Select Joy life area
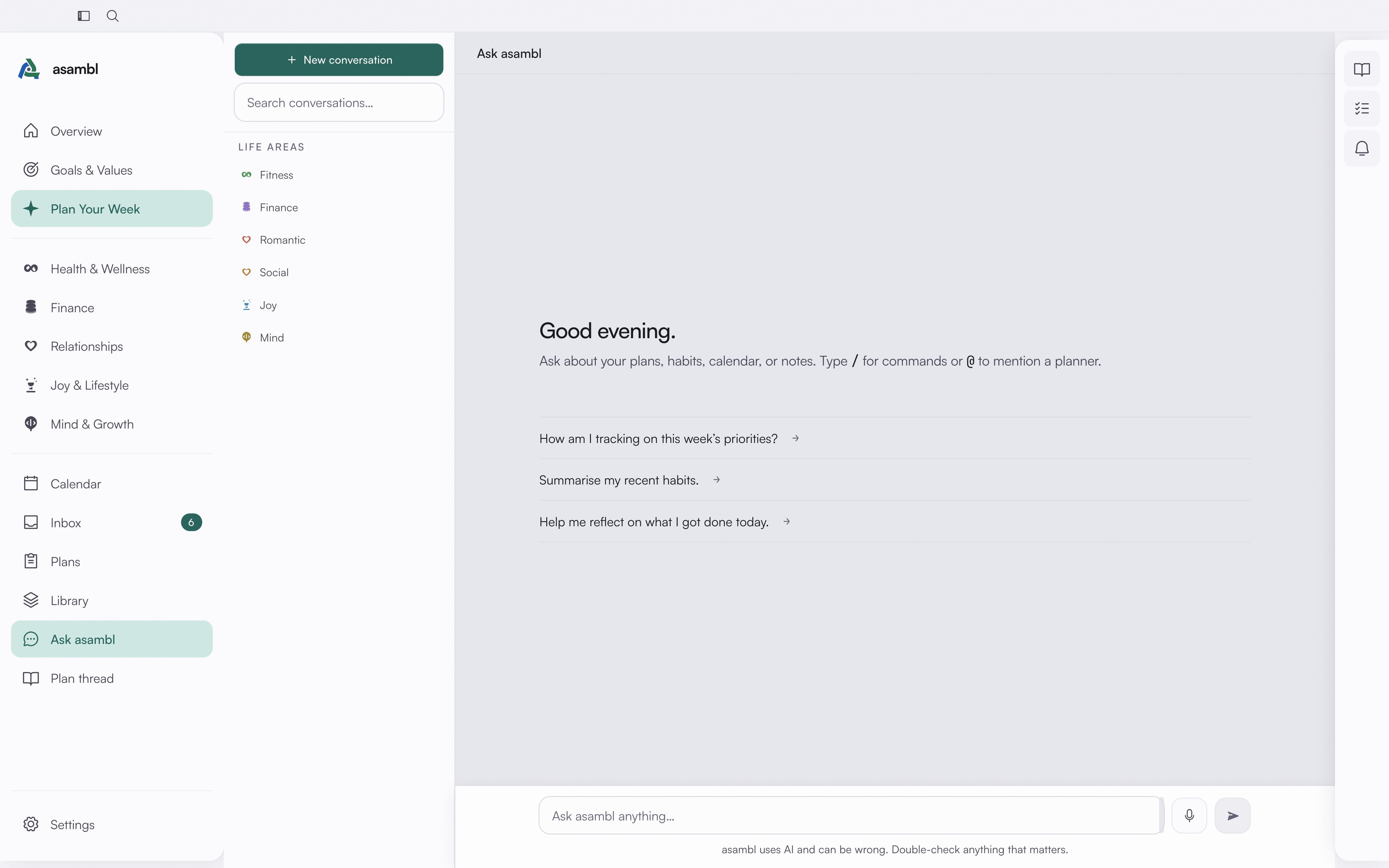 339,305
